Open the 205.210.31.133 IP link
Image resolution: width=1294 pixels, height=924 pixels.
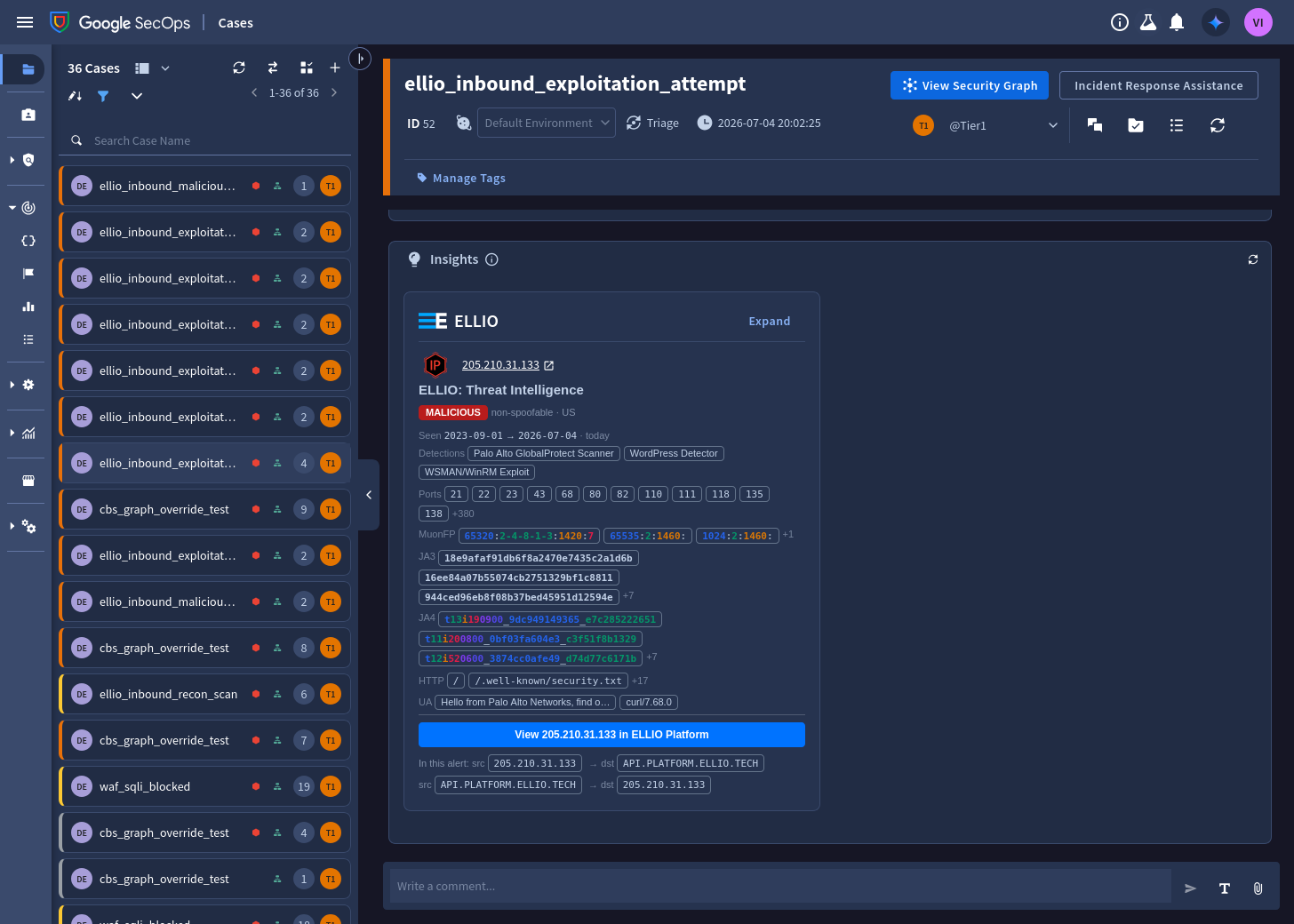pos(500,365)
